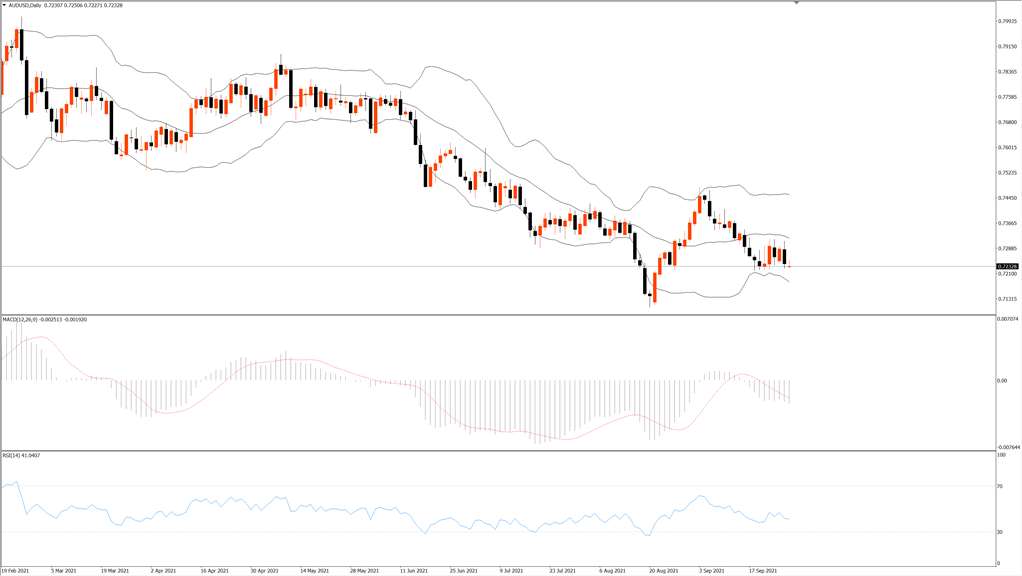
Task: Click the RSI 70 level label
Action: 1000,486
